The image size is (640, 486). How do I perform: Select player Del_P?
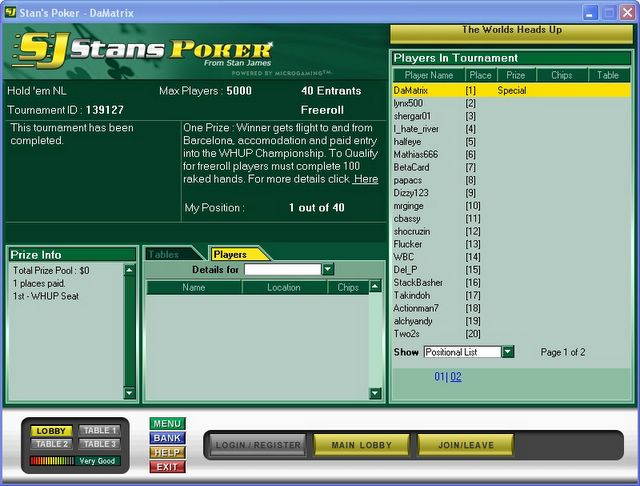point(511,270)
